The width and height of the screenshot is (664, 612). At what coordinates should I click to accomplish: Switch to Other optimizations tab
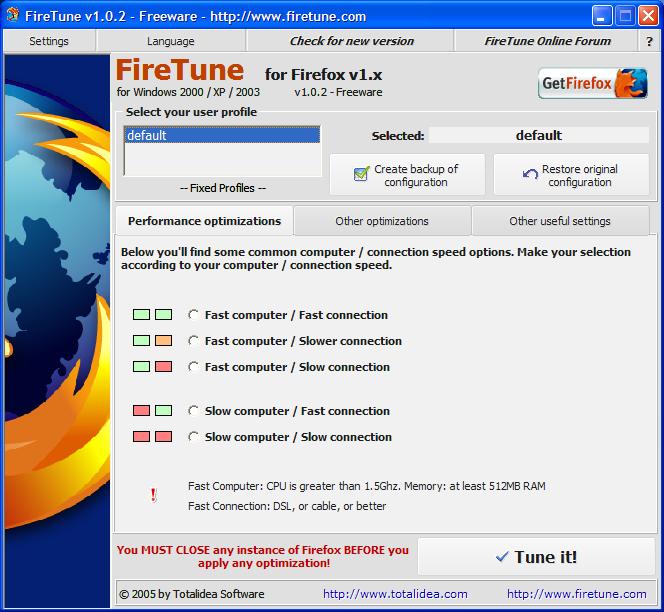point(382,221)
